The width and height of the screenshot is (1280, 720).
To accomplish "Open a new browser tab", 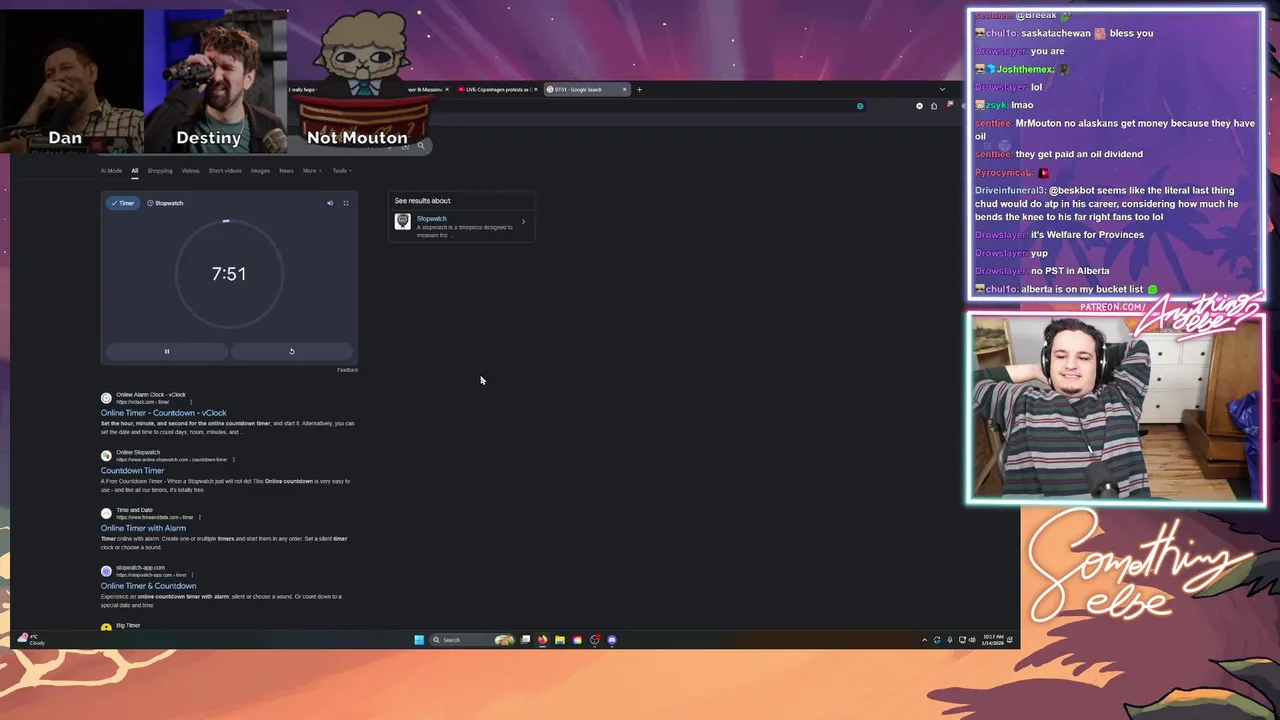I will tap(639, 89).
